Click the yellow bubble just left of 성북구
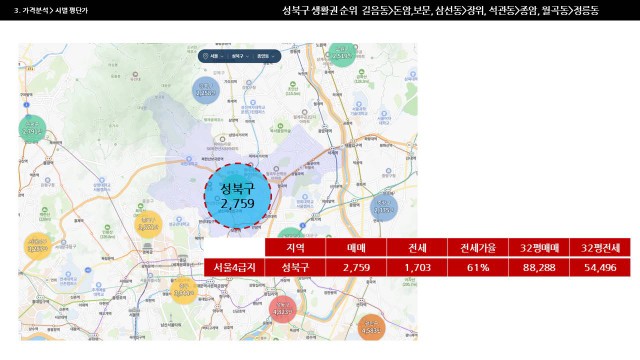Image resolution: width=640 pixels, height=360 pixels. (148, 225)
